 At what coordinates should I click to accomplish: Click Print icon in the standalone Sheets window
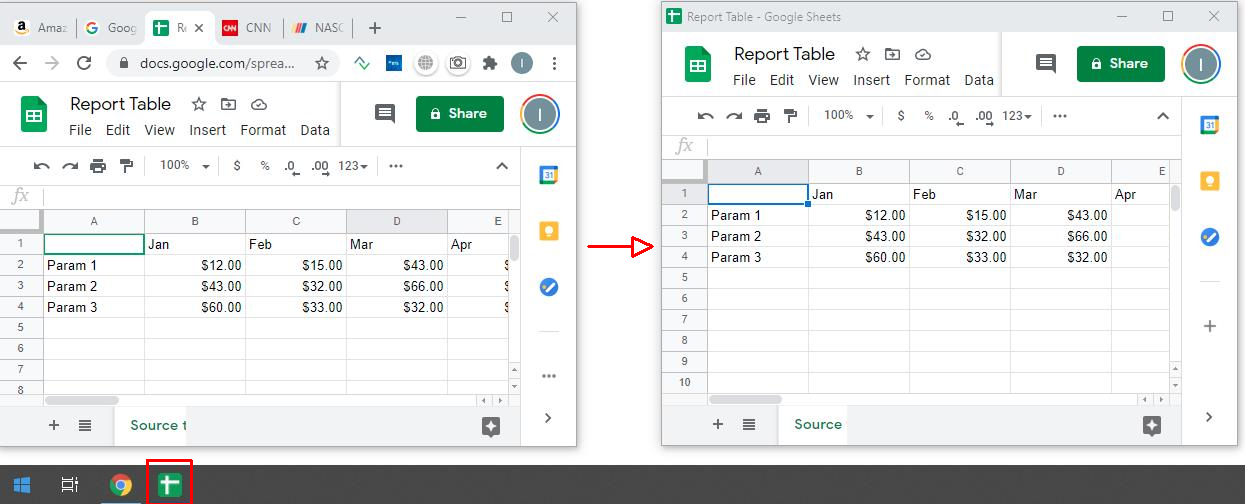(762, 116)
